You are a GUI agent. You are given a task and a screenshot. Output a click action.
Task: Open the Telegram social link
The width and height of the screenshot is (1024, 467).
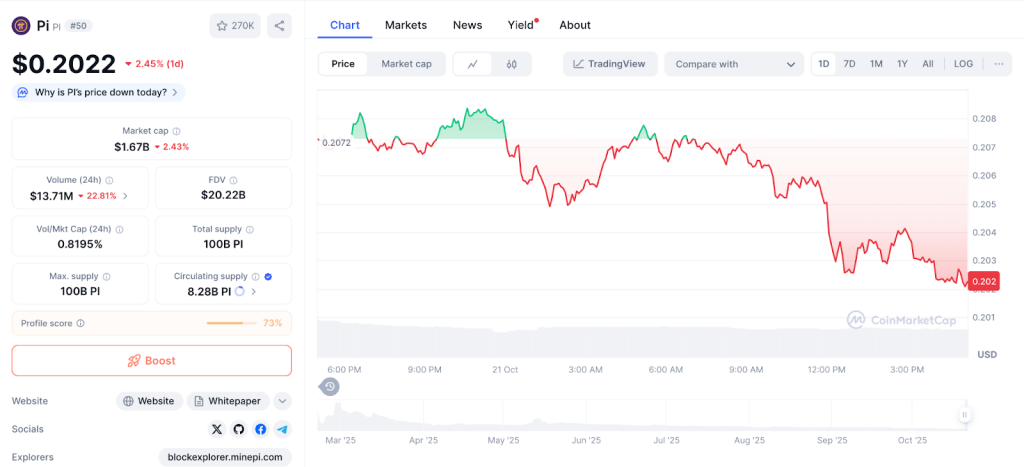click(x=282, y=429)
